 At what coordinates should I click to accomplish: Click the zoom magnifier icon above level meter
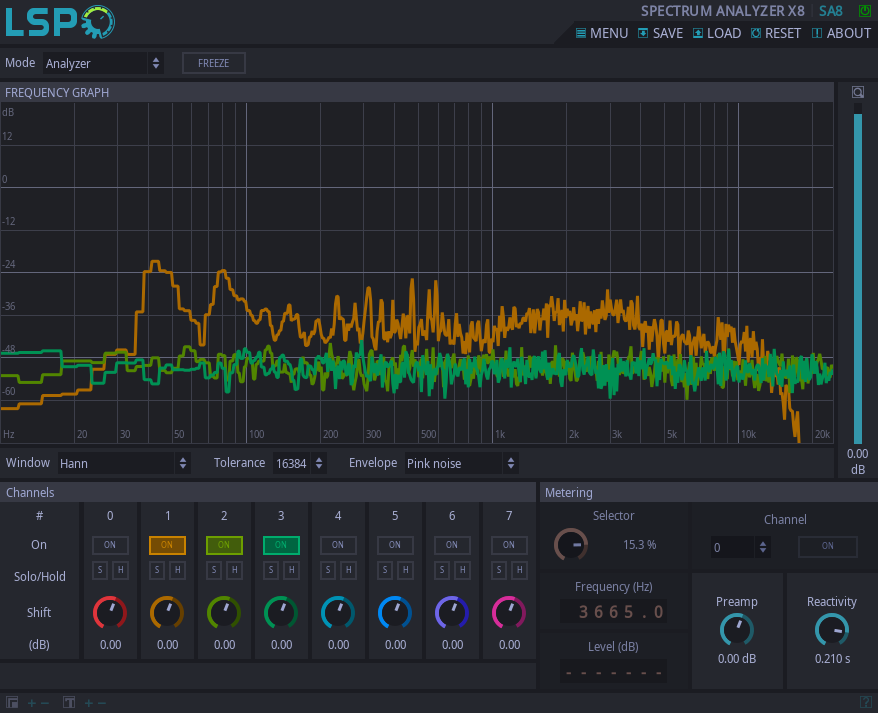click(858, 92)
